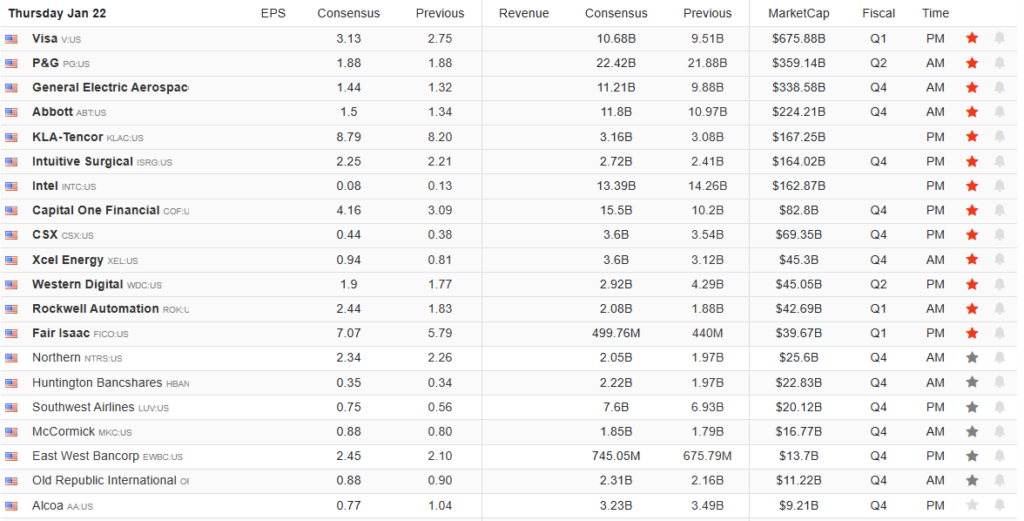1024x521 pixels.
Task: Open the Intuitive Surgical link
Action: (x=82, y=161)
